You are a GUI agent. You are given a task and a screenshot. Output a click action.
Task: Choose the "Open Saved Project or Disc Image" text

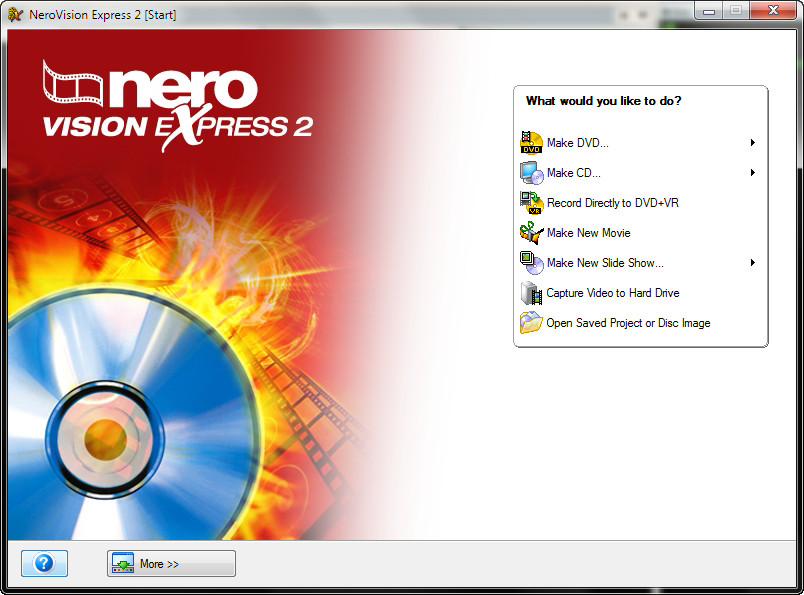[628, 323]
